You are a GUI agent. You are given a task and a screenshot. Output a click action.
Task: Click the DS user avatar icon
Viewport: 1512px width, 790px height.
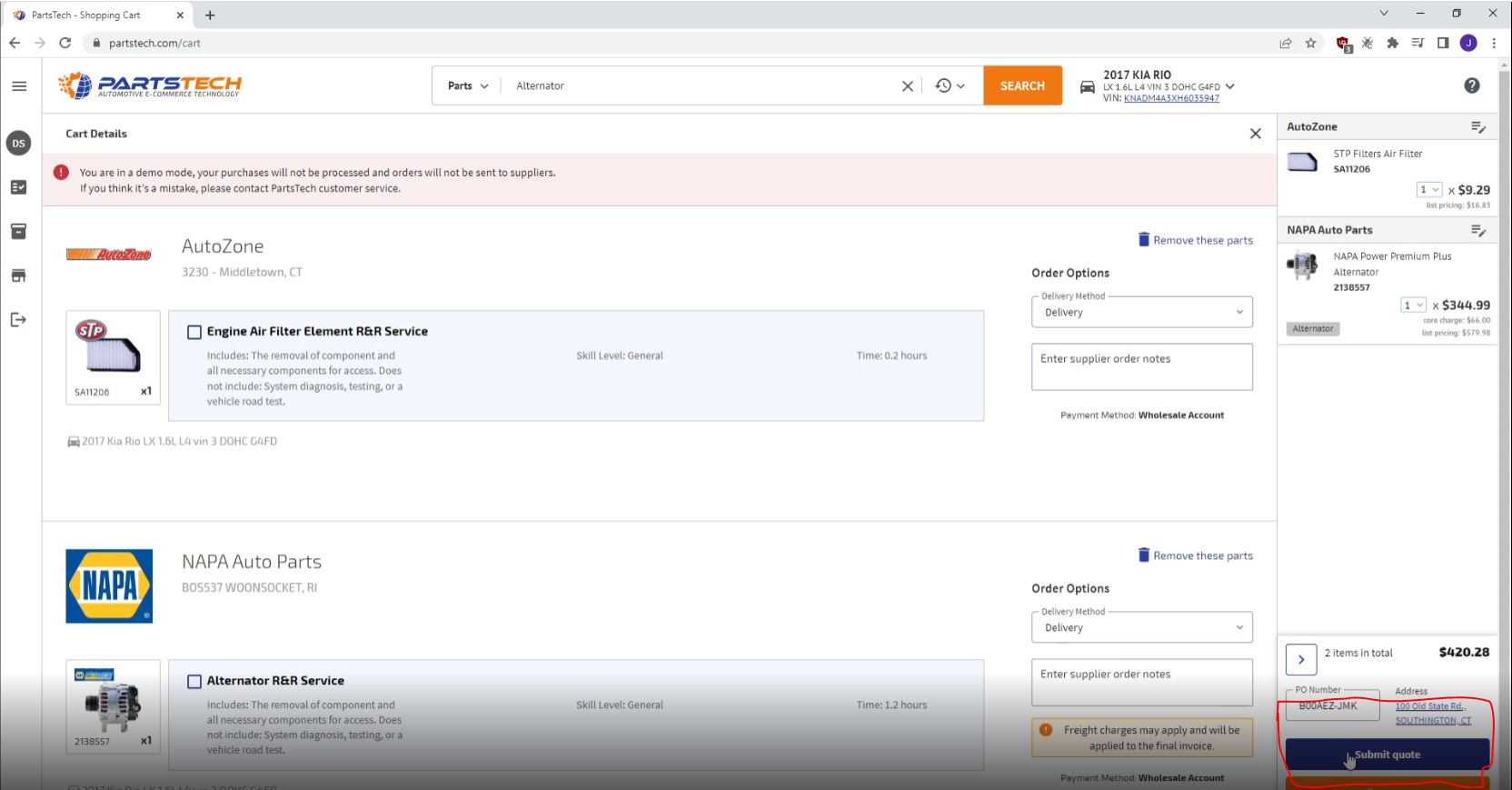click(18, 144)
